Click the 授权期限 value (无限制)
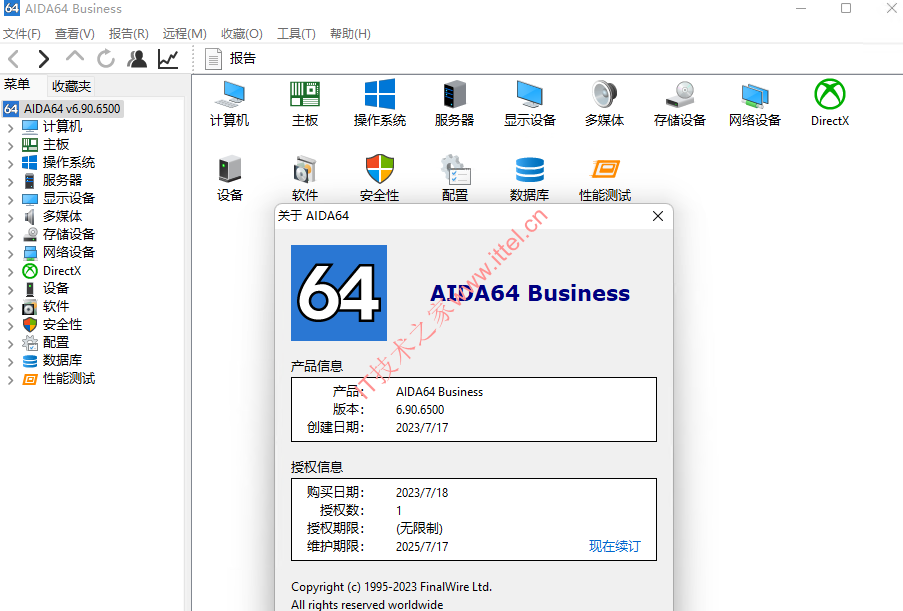The image size is (903, 611). point(419,529)
